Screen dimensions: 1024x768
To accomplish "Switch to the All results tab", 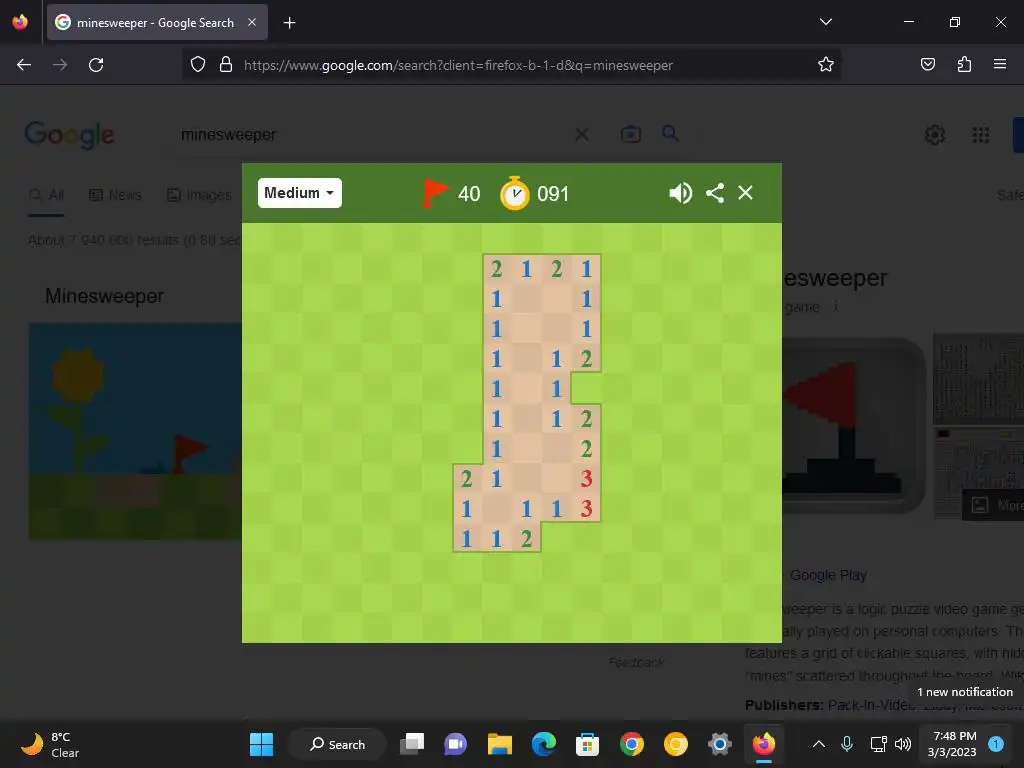I will coord(46,195).
